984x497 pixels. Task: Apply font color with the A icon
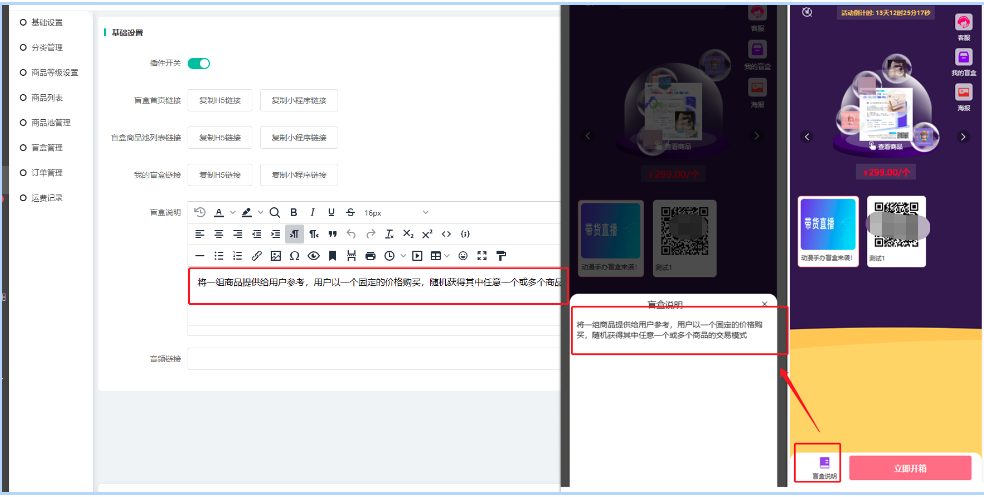219,212
